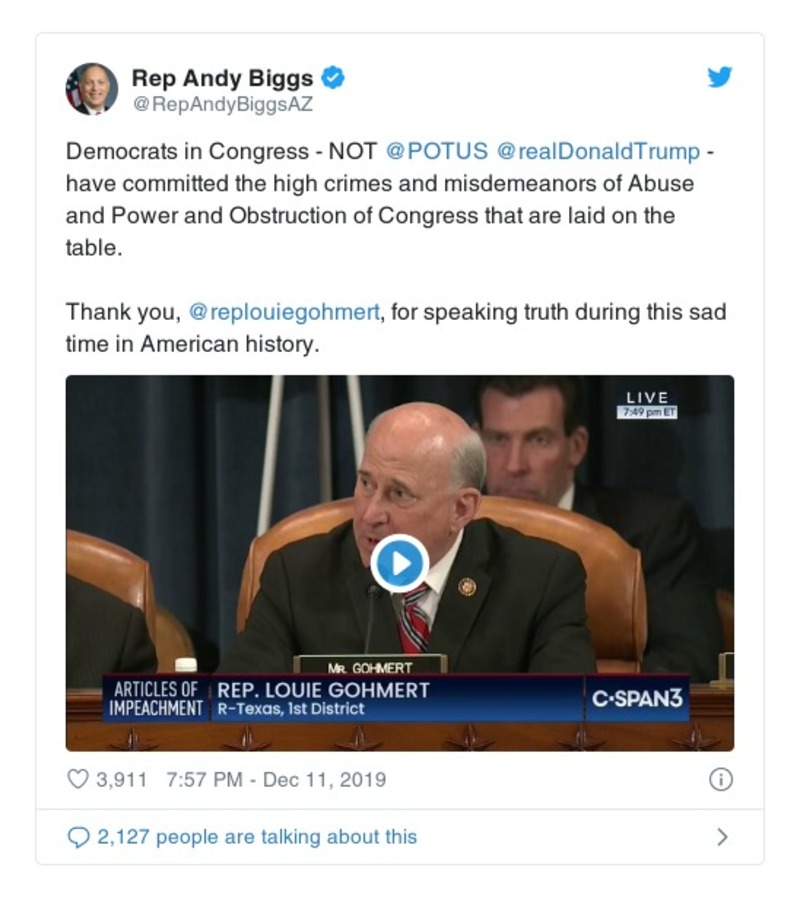Image resolution: width=800 pixels, height=899 pixels.
Task: Like the tweet with the heart icon
Action: 78,779
